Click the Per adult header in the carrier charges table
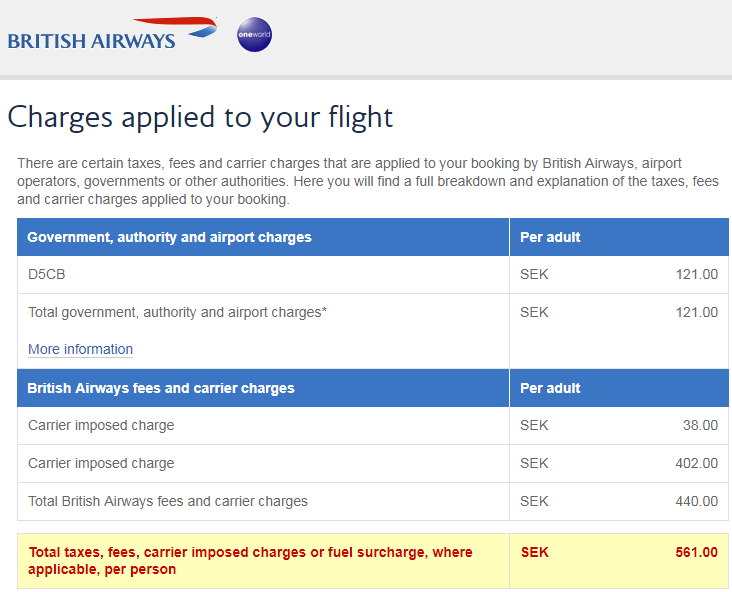732x592 pixels. [x=550, y=388]
